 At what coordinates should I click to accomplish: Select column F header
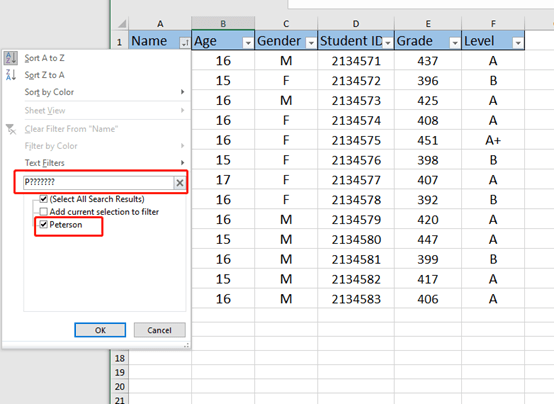pyautogui.click(x=493, y=24)
